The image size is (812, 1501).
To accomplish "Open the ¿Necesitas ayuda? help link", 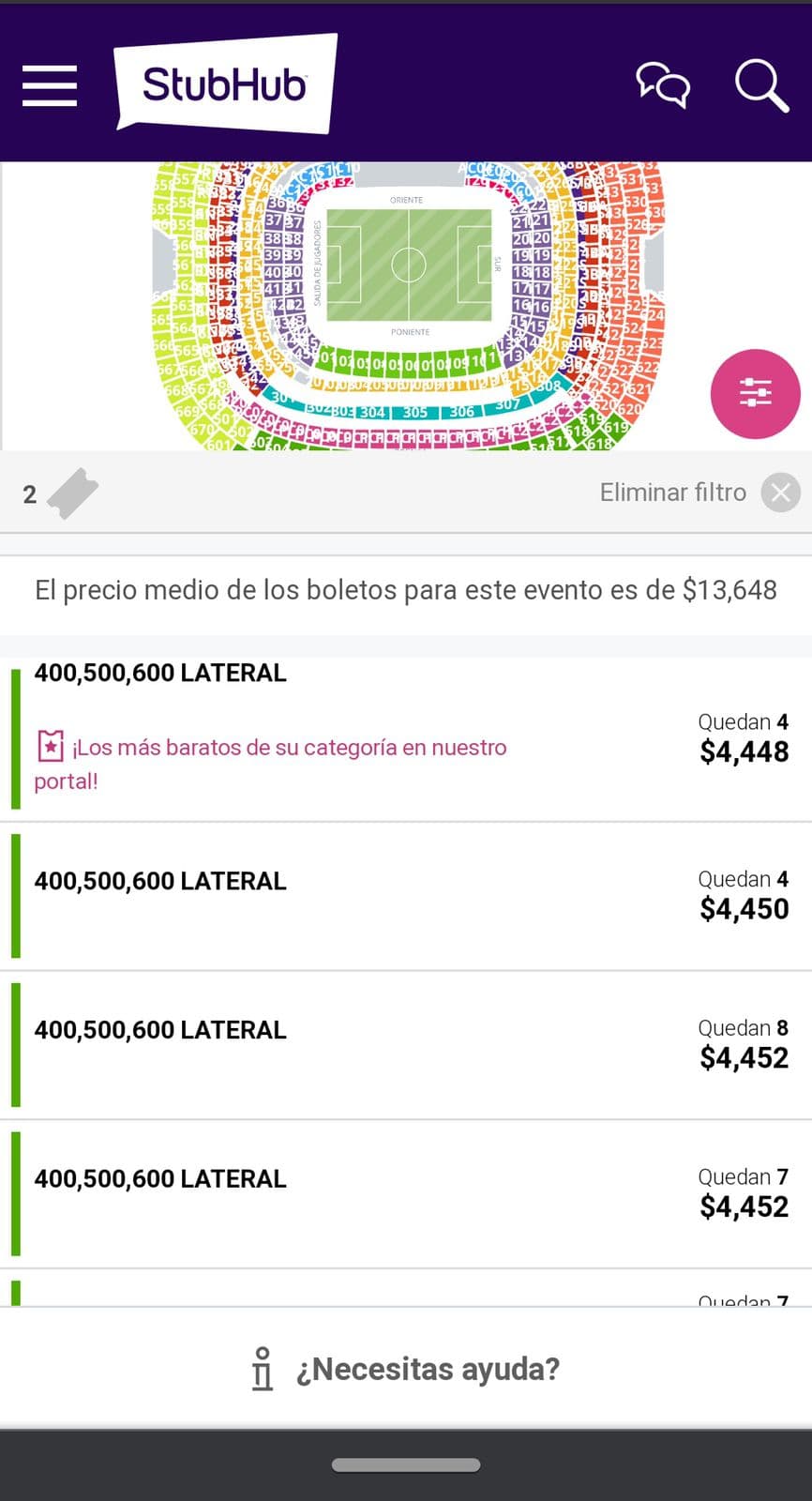I will 428,1369.
